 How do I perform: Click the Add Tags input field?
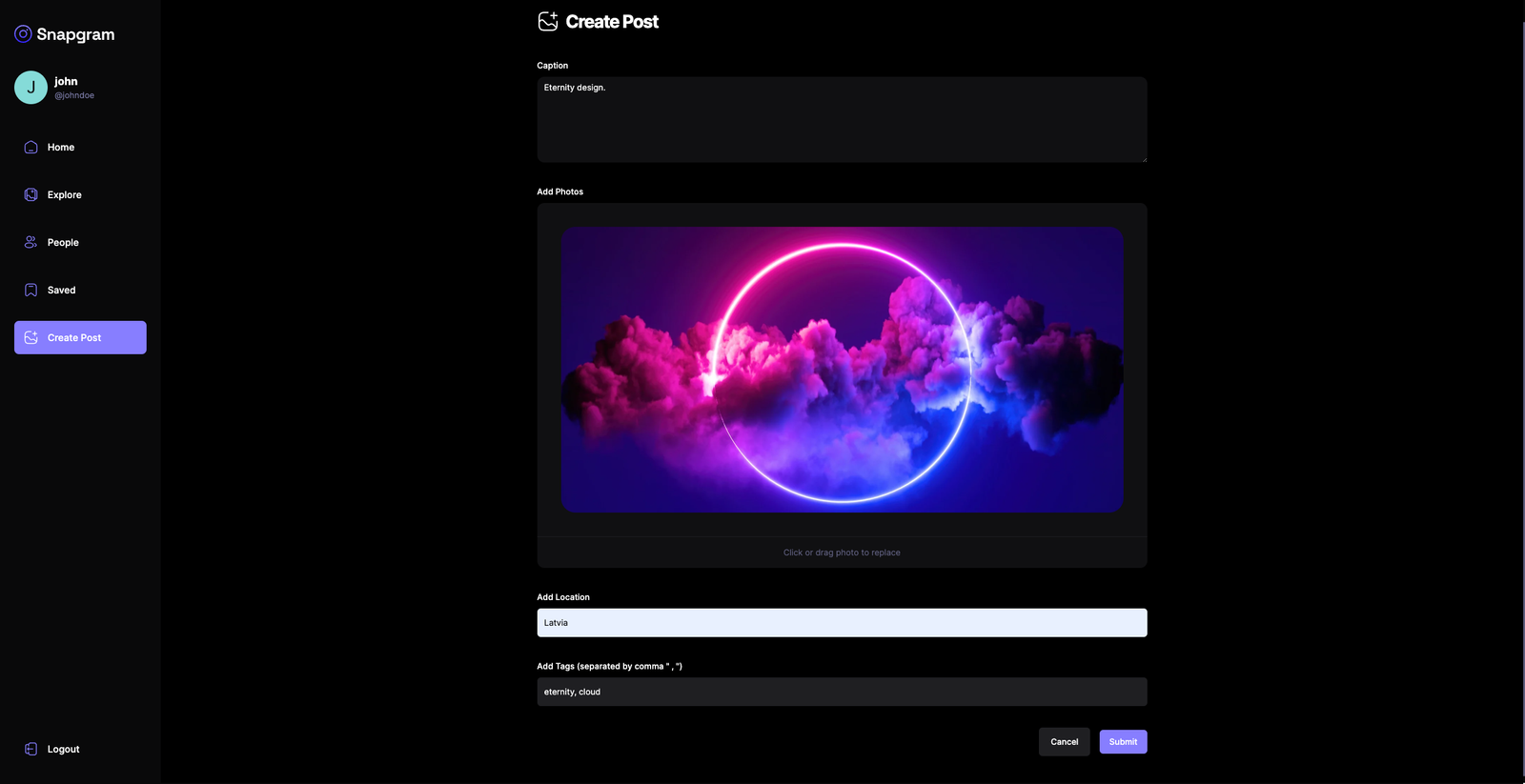click(842, 692)
